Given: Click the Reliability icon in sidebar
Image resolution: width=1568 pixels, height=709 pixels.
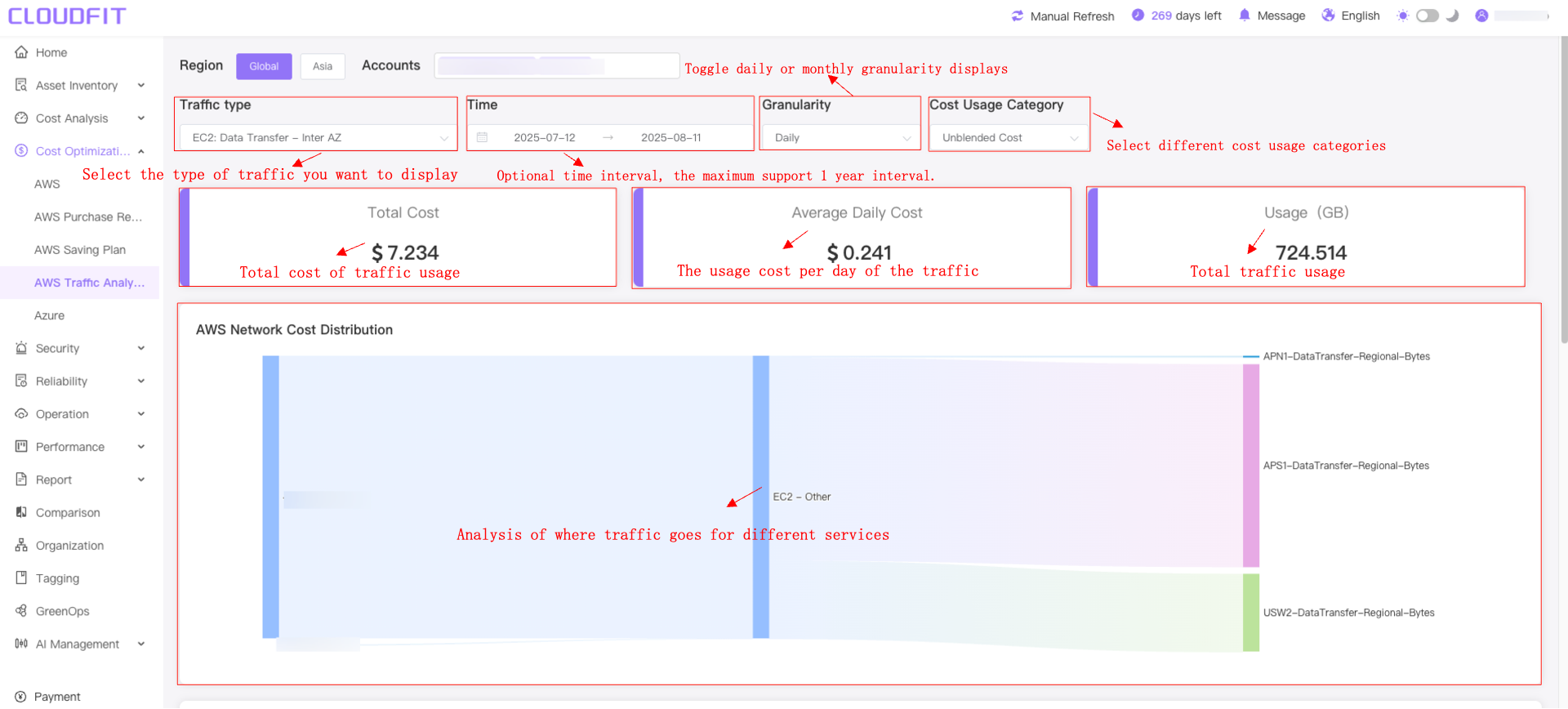Looking at the screenshot, I should pyautogui.click(x=21, y=381).
